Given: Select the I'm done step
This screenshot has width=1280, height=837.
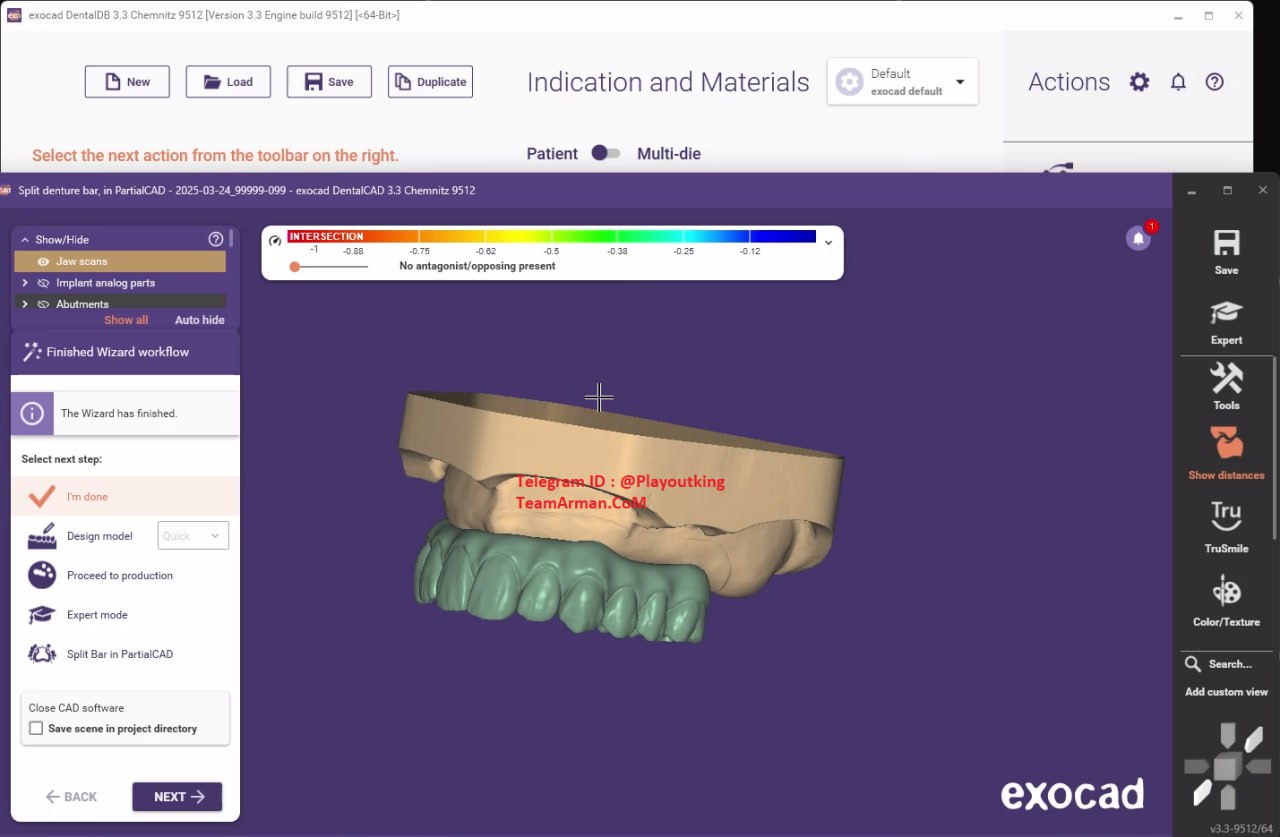Looking at the screenshot, I should click(x=125, y=496).
